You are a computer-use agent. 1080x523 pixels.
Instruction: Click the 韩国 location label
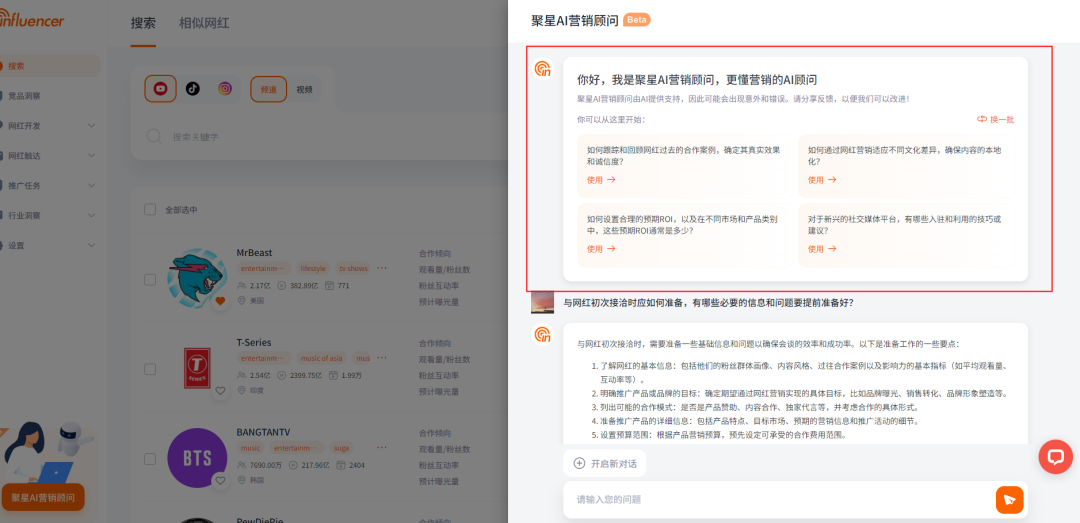(257, 480)
